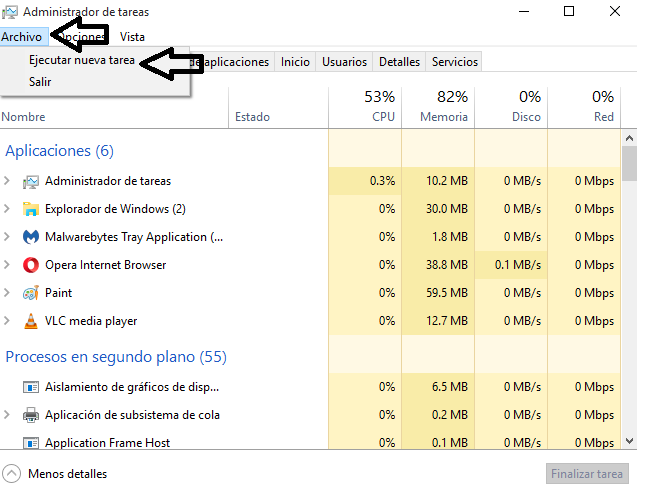Expand the Explorador de Windows (2) row
The height and width of the screenshot is (499, 645).
[x=7, y=209]
